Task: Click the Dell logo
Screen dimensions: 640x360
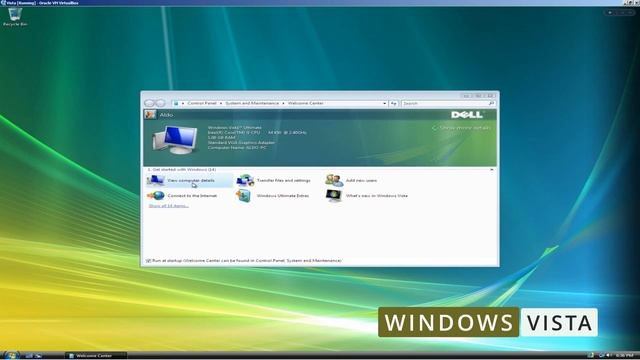Action: 467,115
